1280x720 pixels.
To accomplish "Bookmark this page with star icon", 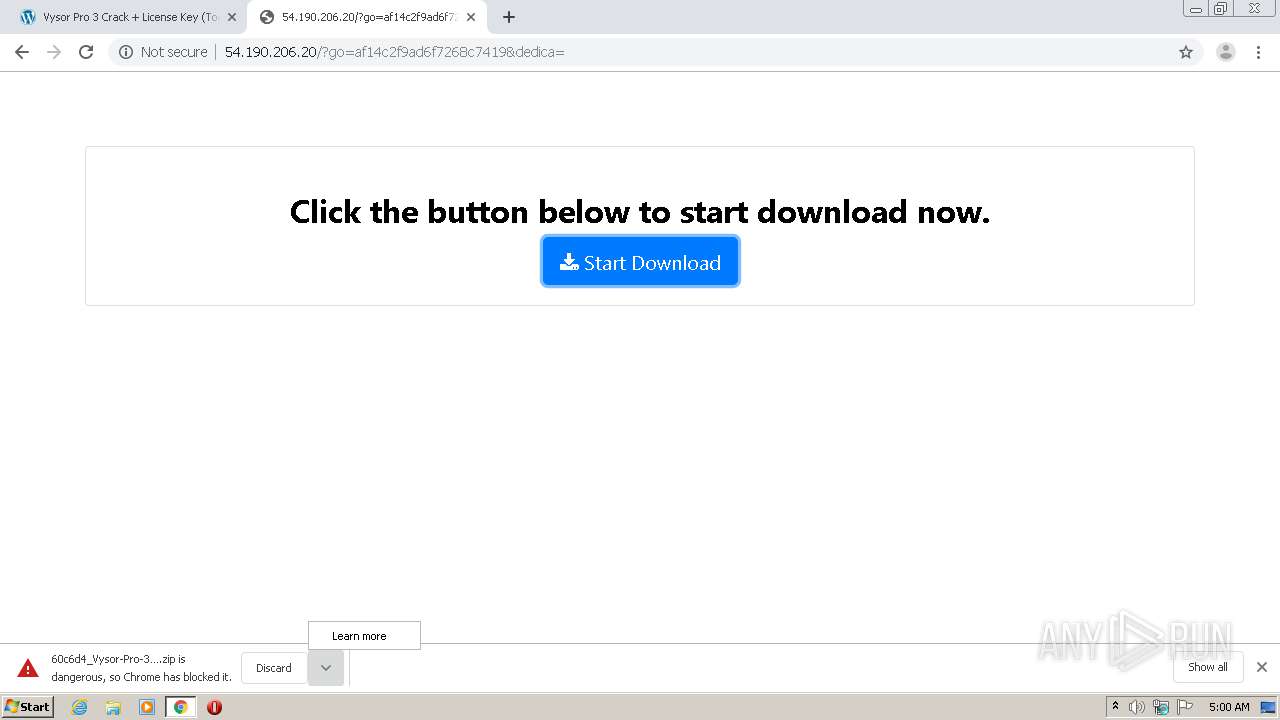I will [1186, 52].
